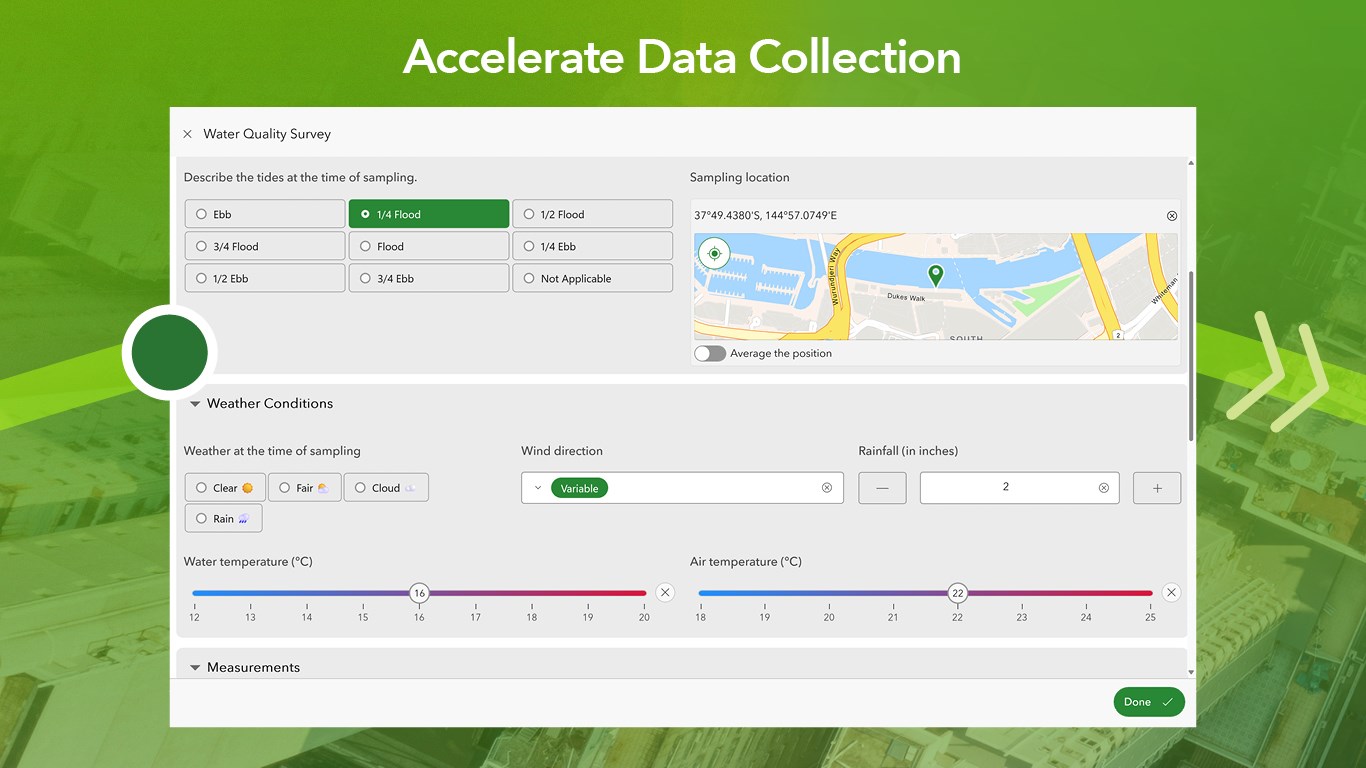
Task: Select the Ebb tide option
Action: point(265,214)
